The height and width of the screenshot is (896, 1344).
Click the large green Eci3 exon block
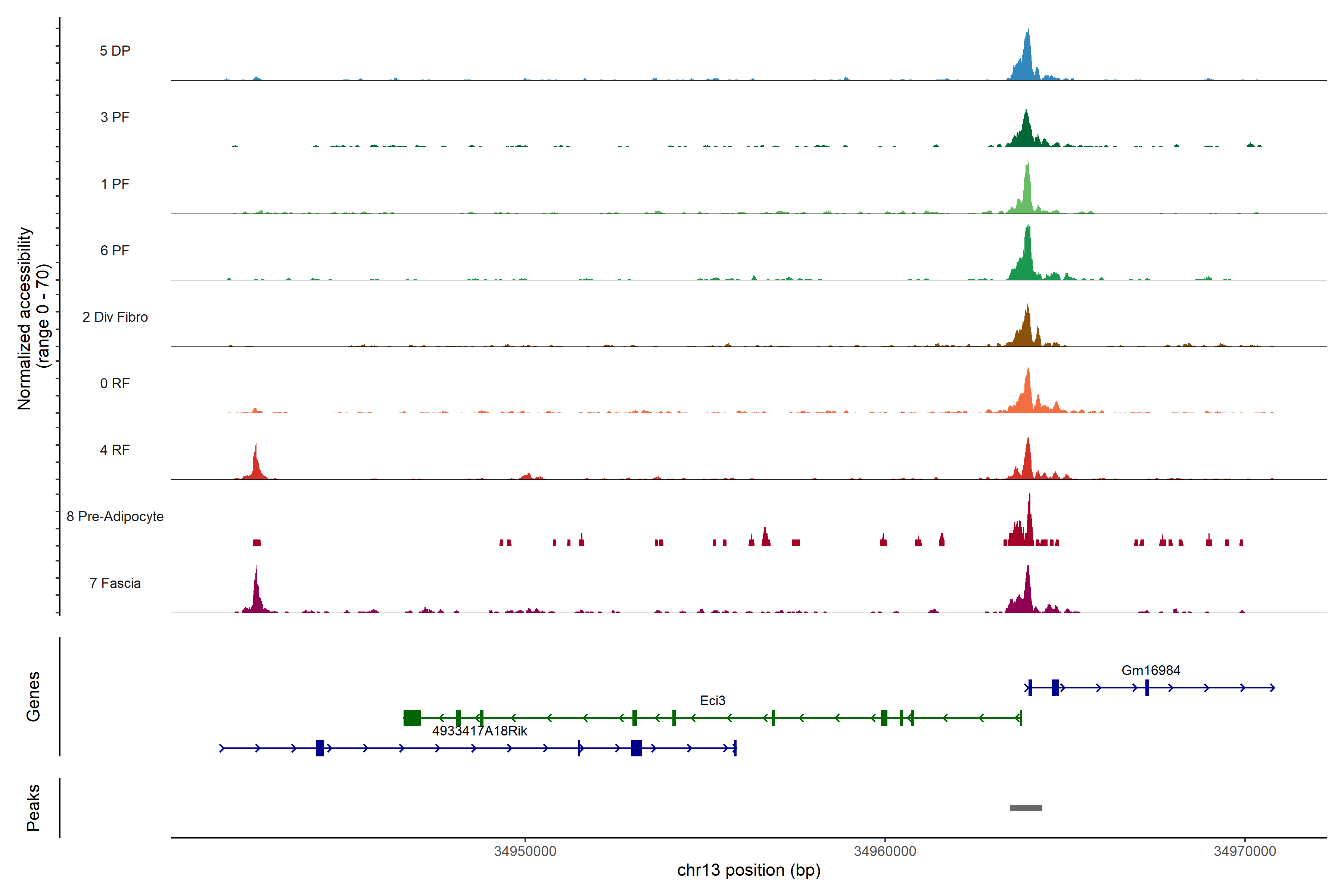tap(412, 718)
